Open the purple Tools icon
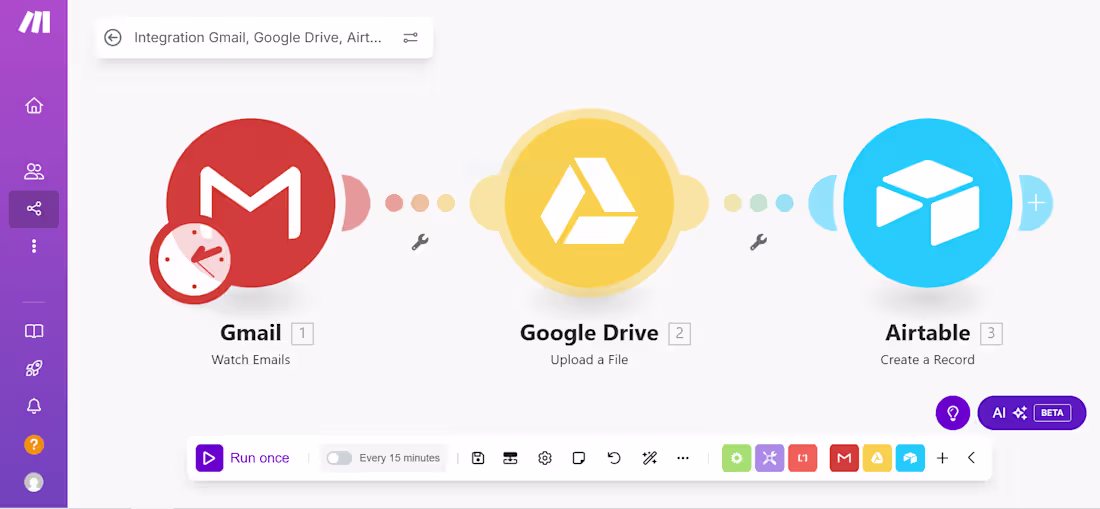 770,458
